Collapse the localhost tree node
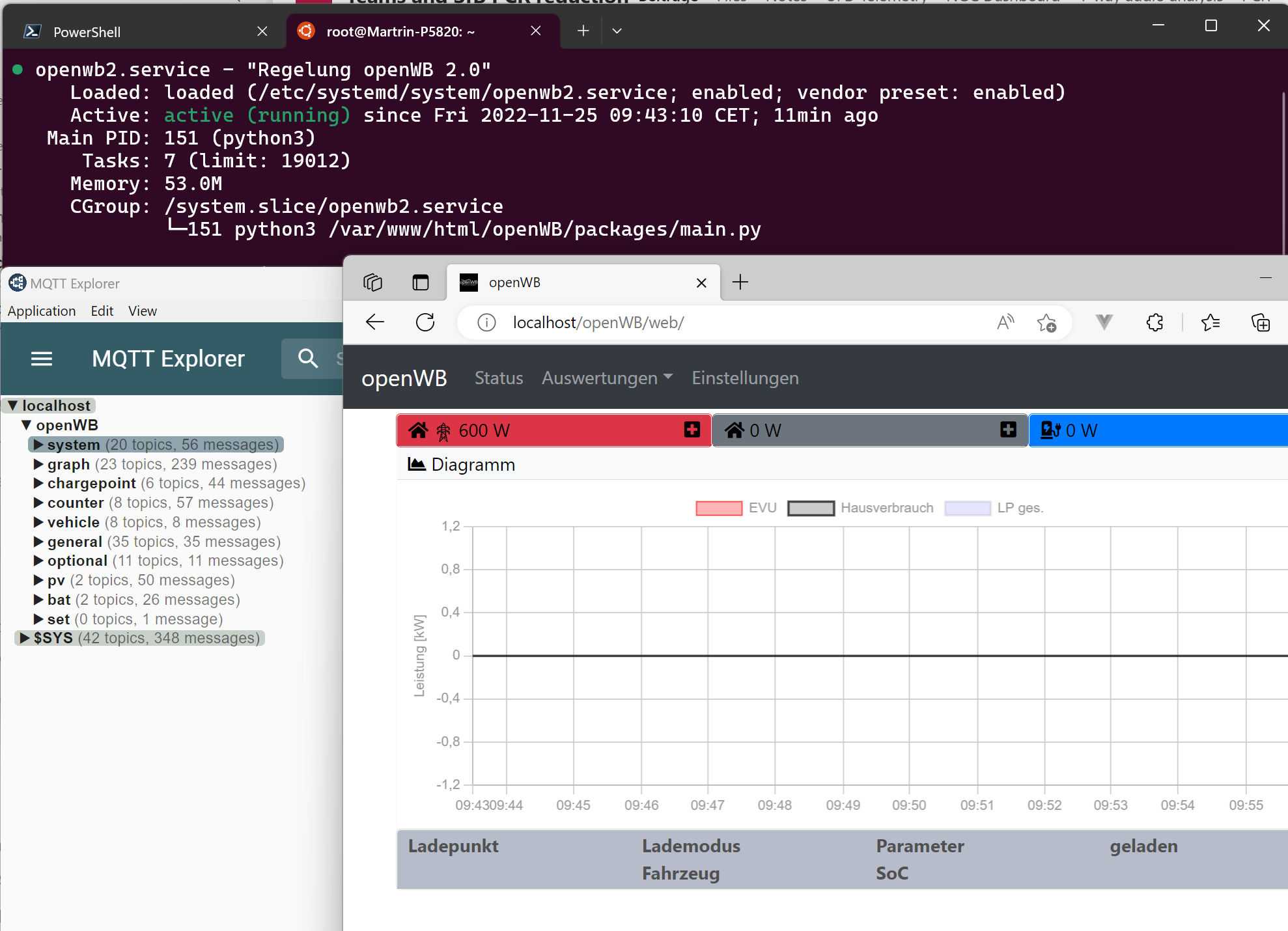Screen dimensions: 1288x931 click(12, 406)
